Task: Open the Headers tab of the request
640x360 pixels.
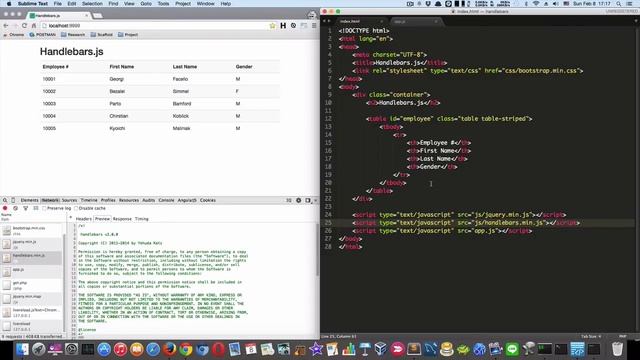Action: click(84, 219)
